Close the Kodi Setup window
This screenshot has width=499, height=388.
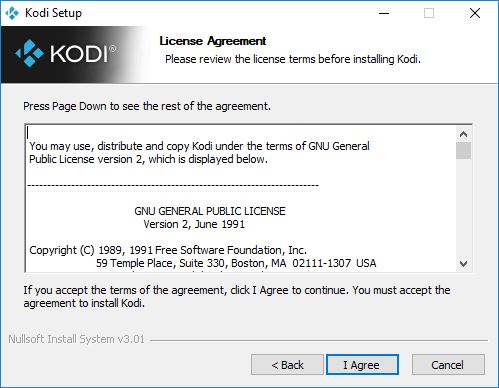click(475, 13)
